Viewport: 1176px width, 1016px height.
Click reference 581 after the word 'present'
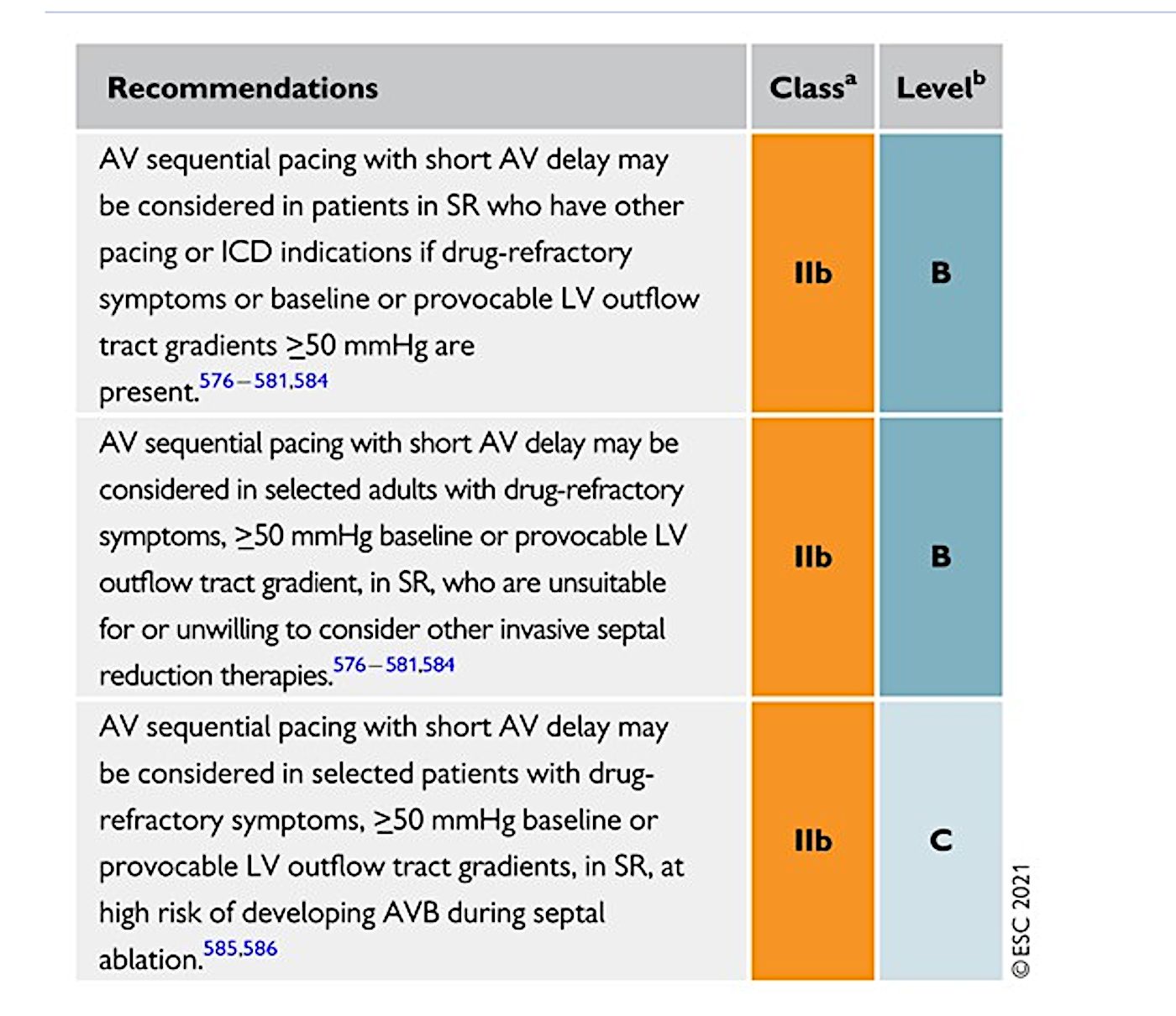tap(271, 380)
